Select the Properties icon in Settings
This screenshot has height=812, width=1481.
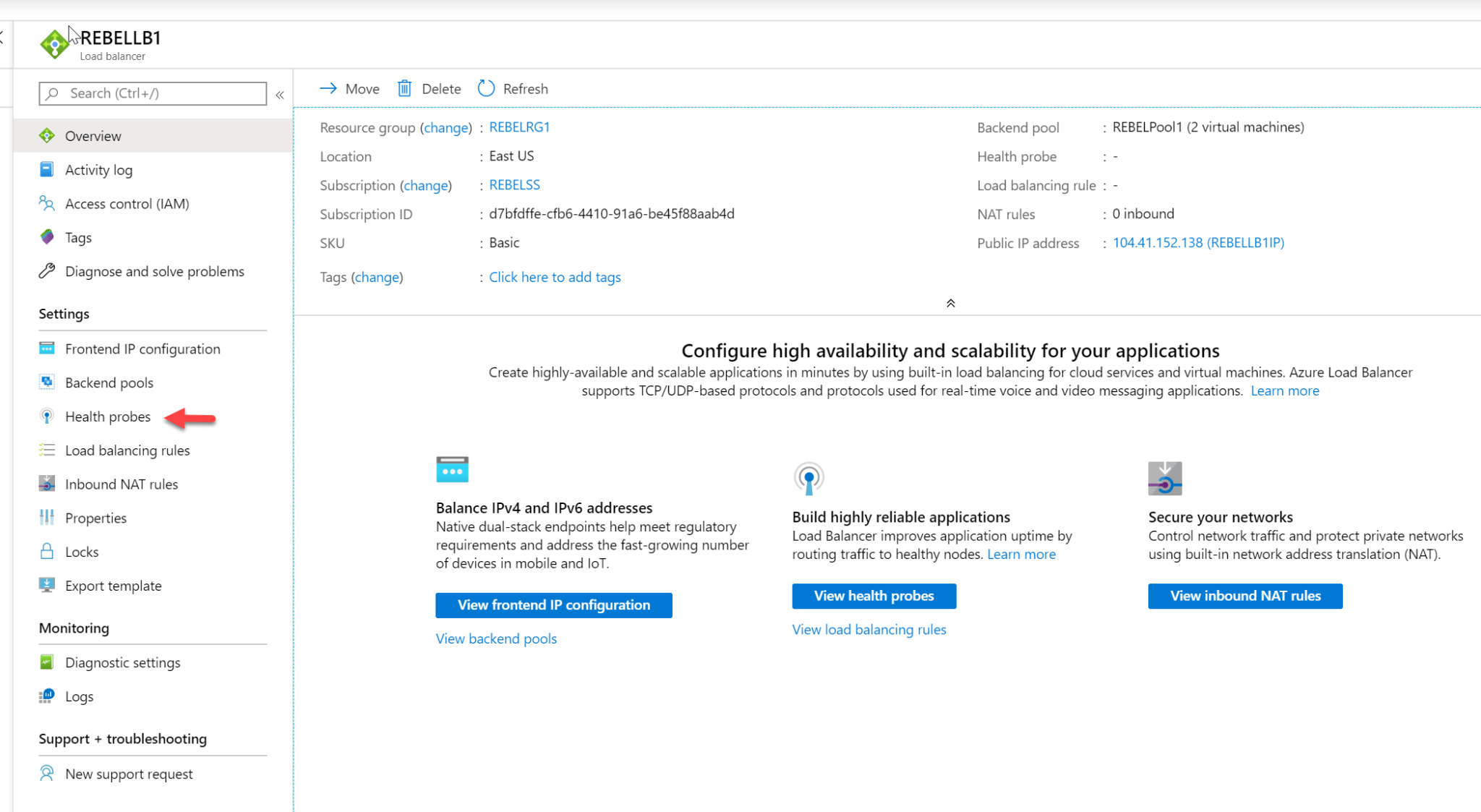[46, 517]
